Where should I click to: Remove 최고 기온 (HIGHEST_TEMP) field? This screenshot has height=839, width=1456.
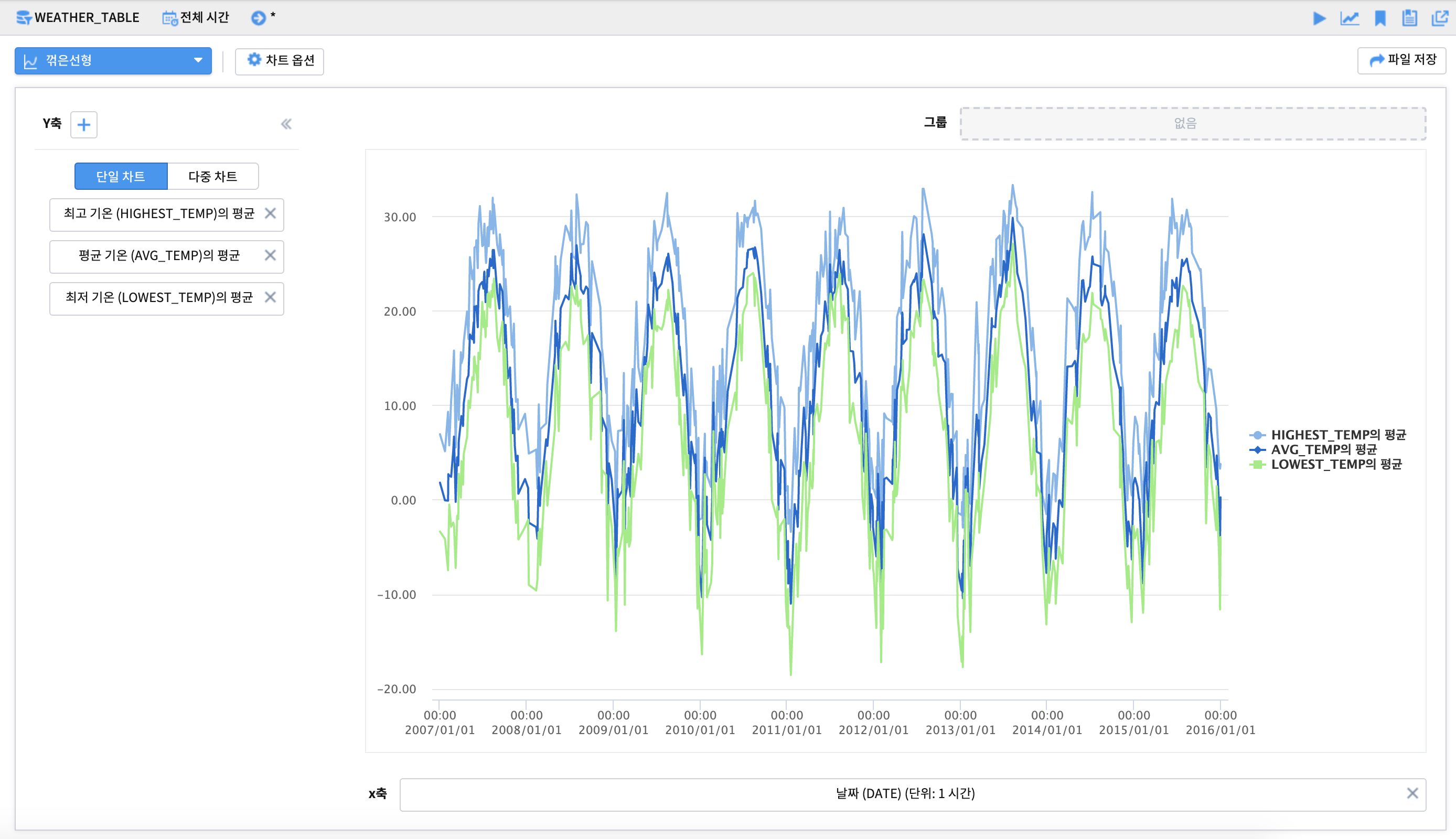pyautogui.click(x=270, y=214)
